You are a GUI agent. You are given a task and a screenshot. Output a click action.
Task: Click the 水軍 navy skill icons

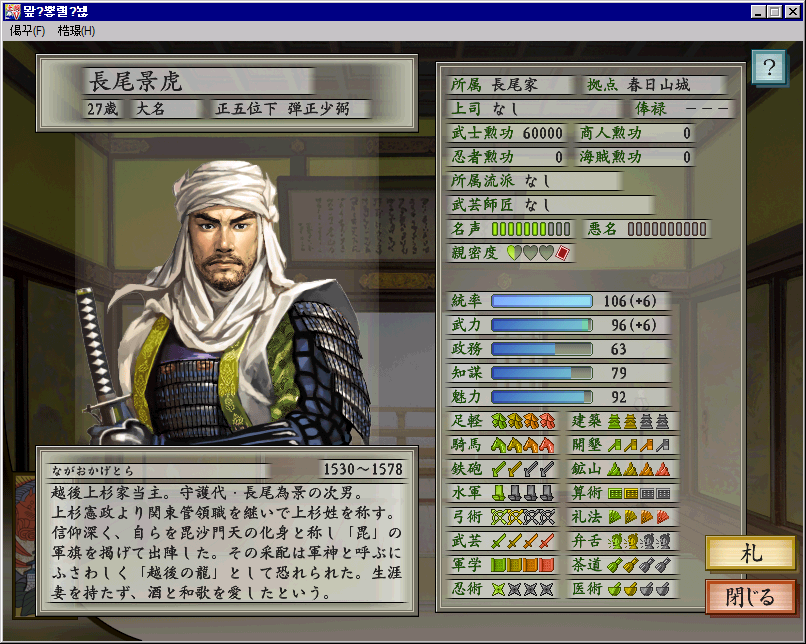pyautogui.click(x=523, y=493)
